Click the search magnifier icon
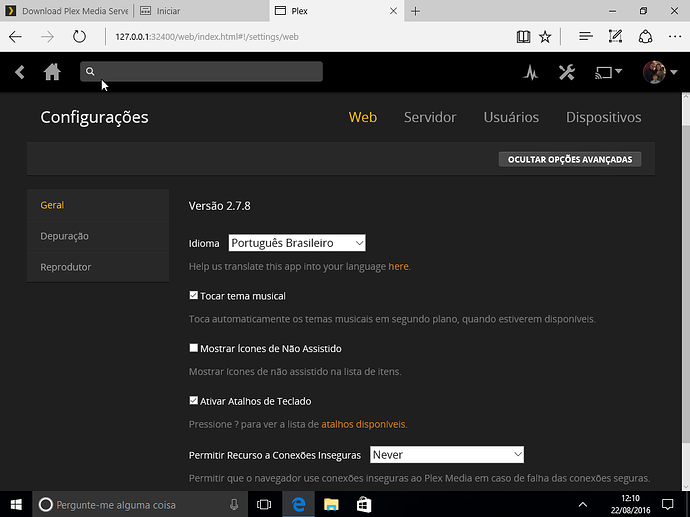The image size is (690, 517). tap(90, 71)
